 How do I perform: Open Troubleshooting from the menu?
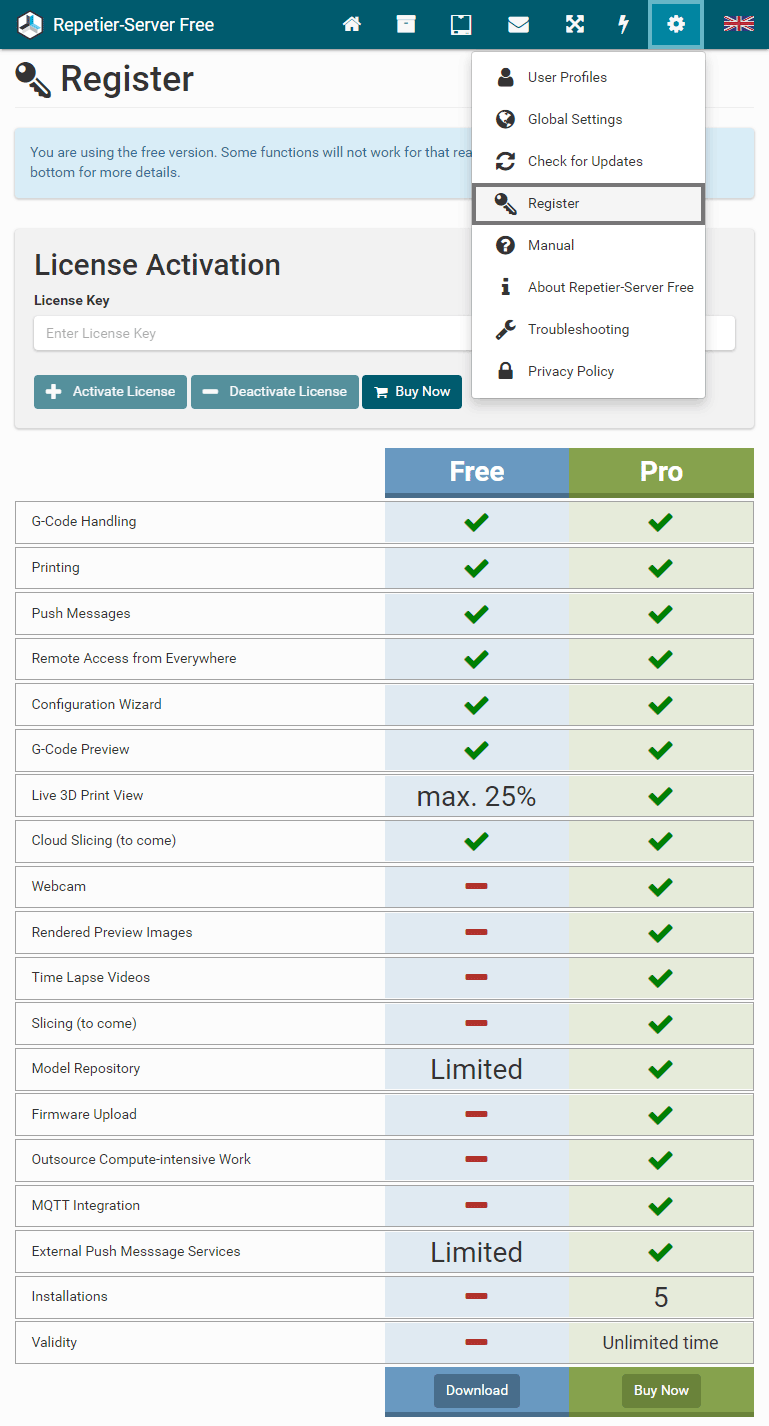pyautogui.click(x=578, y=329)
